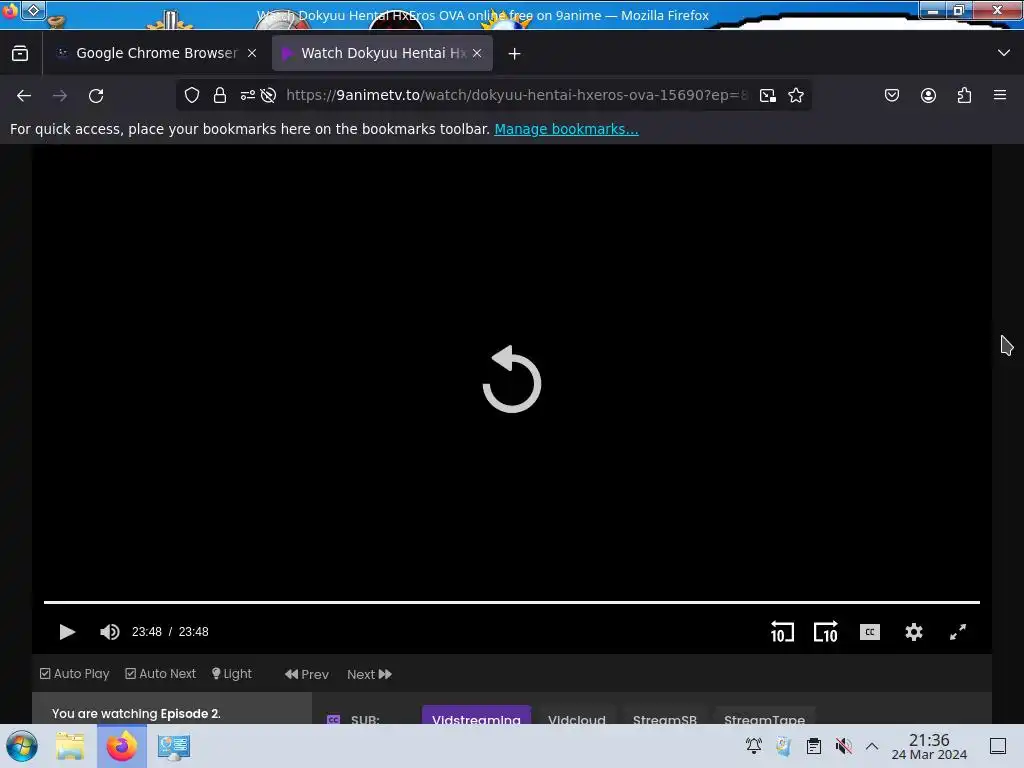Open notifications bell in system tray

point(754,746)
